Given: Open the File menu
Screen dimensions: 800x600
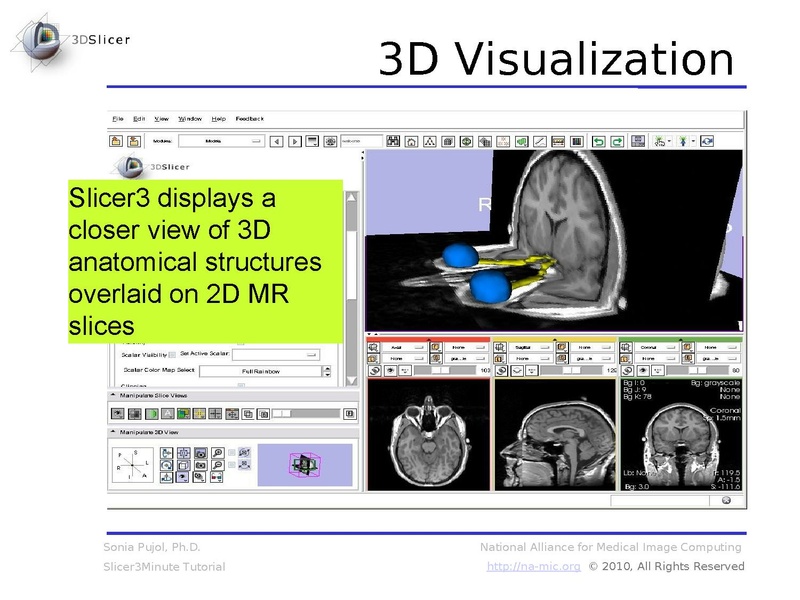Looking at the screenshot, I should (115, 118).
